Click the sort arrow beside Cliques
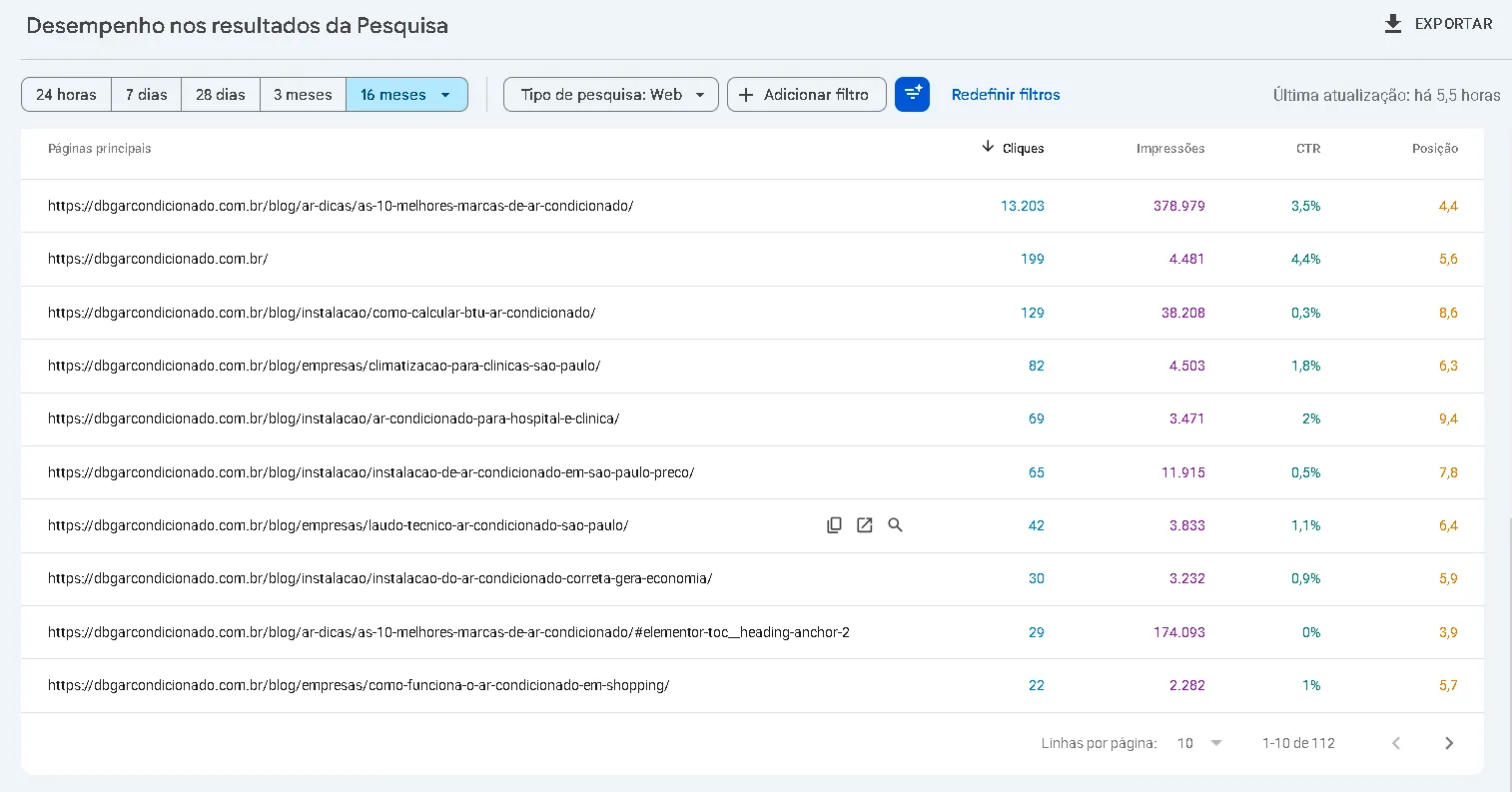Viewport: 1512px width, 792px height. tap(988, 147)
